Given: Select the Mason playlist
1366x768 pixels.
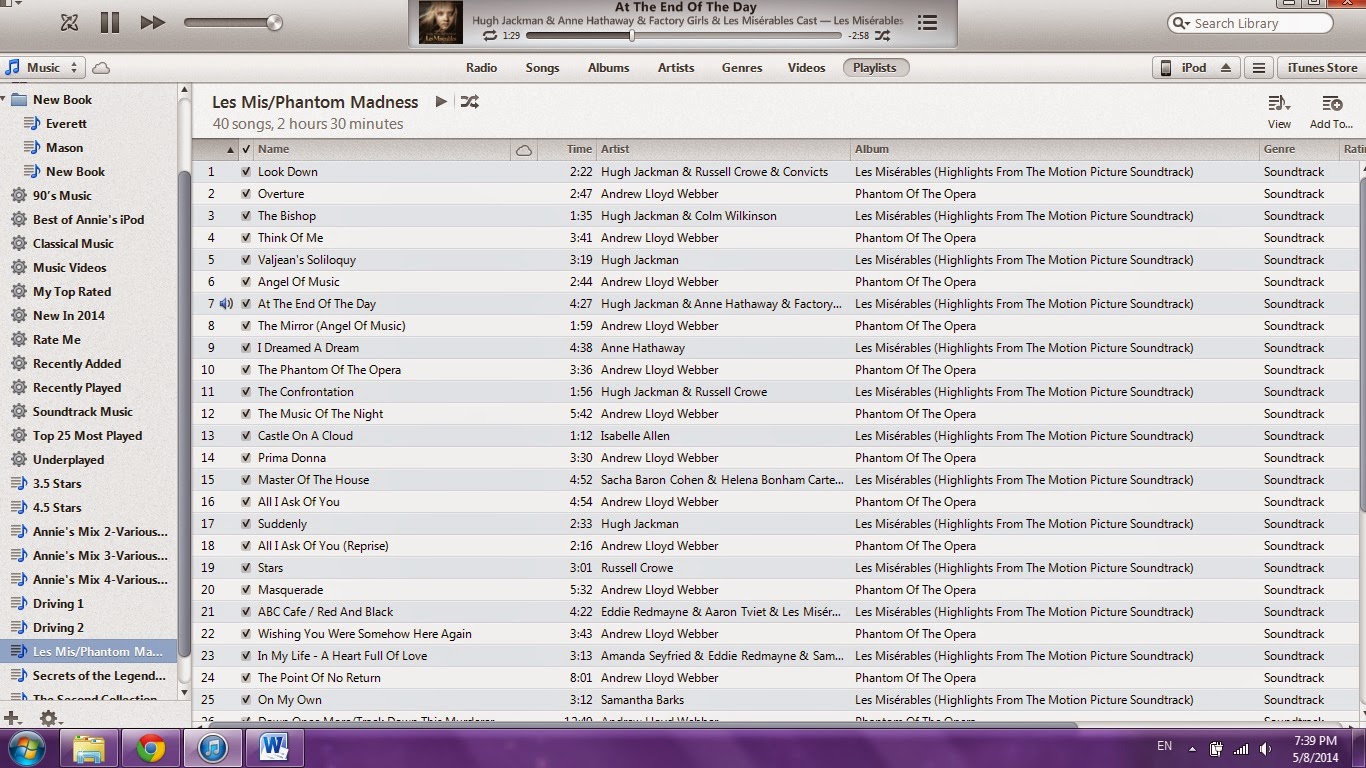Looking at the screenshot, I should point(64,147).
